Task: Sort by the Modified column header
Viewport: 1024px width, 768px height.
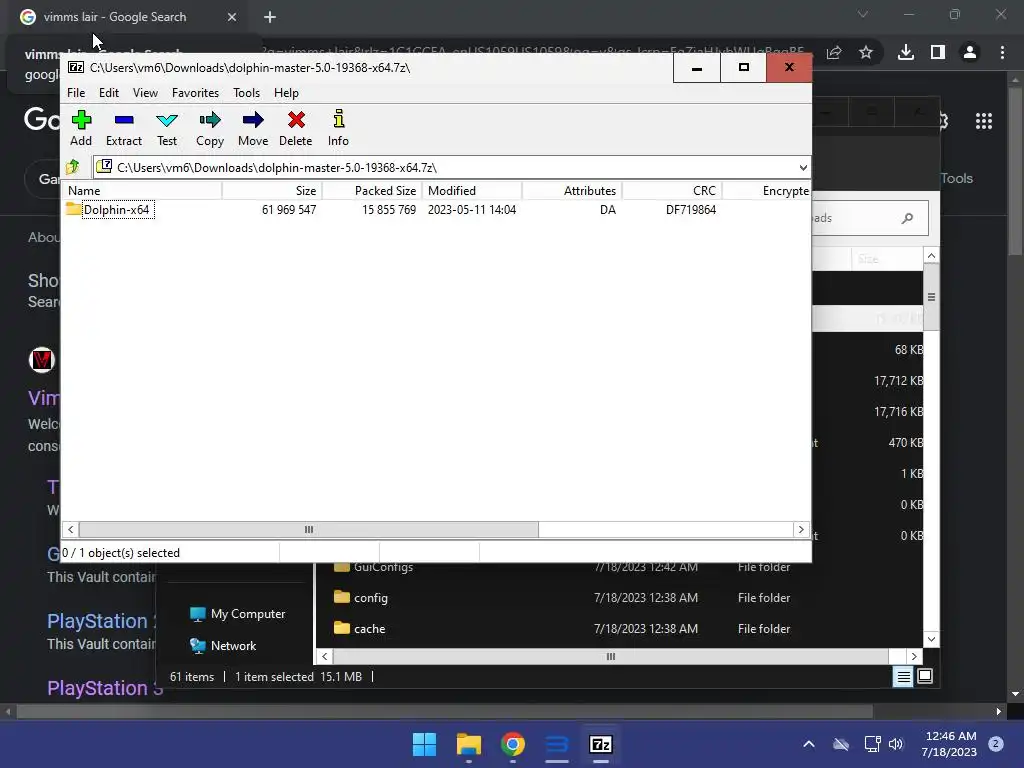Action: (472, 191)
